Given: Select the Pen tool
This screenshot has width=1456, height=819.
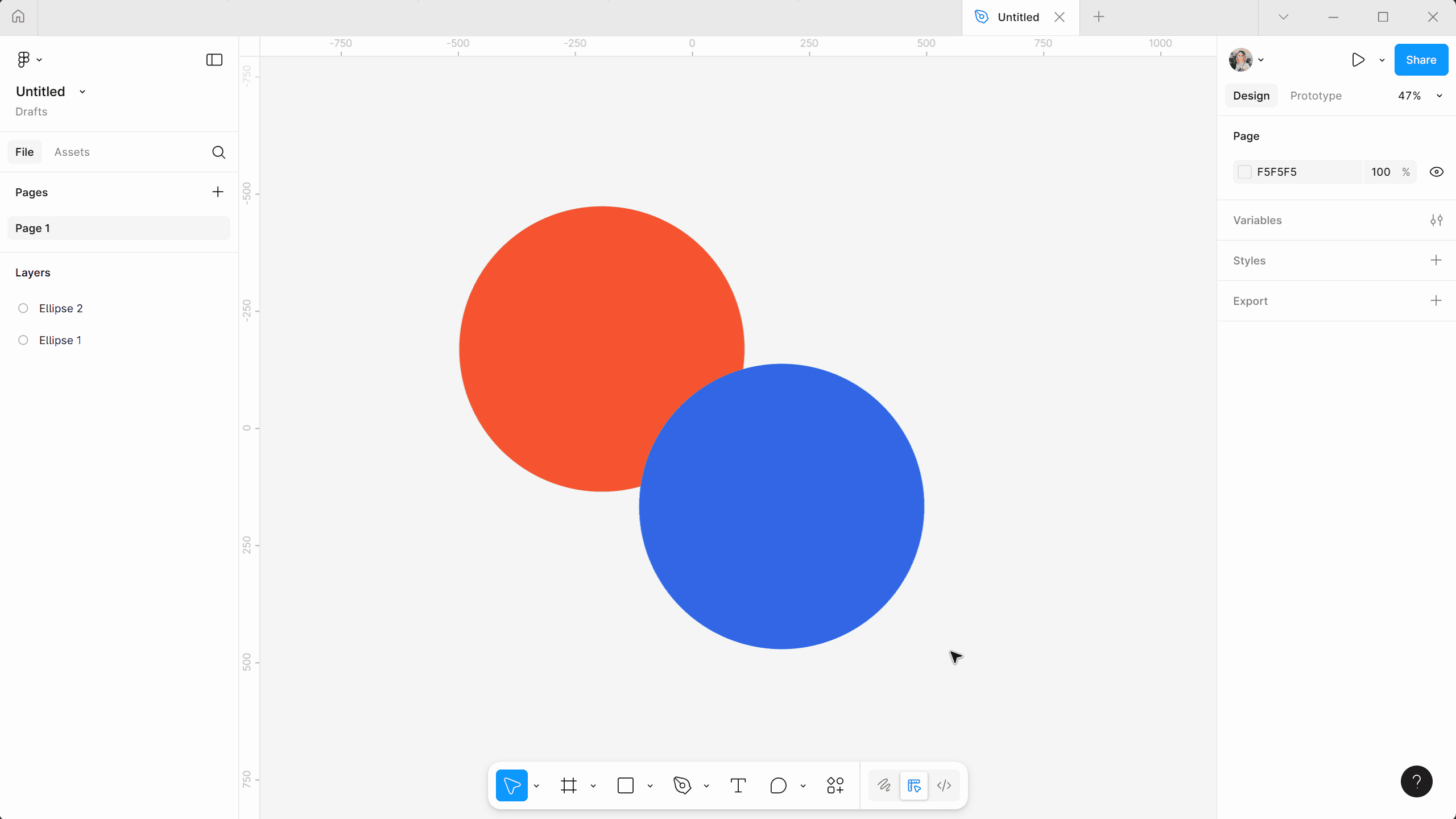Looking at the screenshot, I should [x=682, y=785].
